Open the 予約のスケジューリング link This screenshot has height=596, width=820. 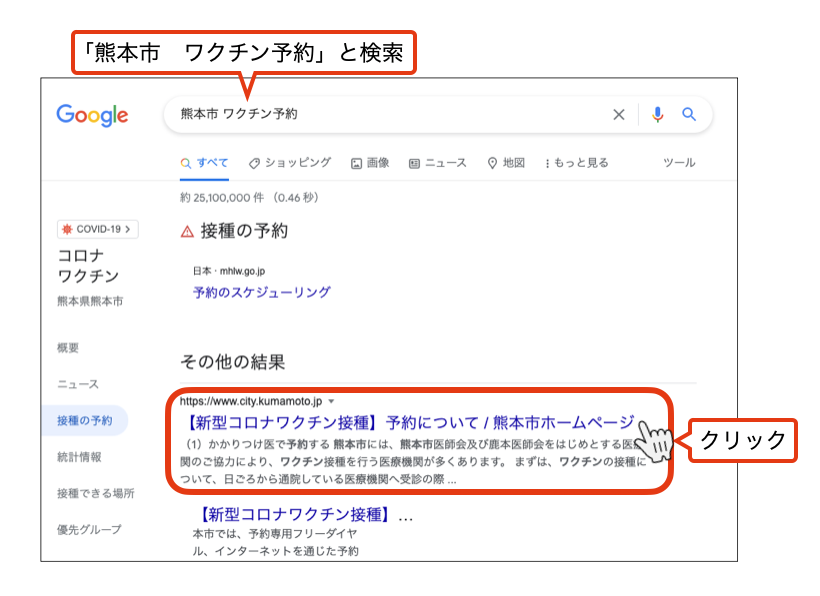coord(261,292)
